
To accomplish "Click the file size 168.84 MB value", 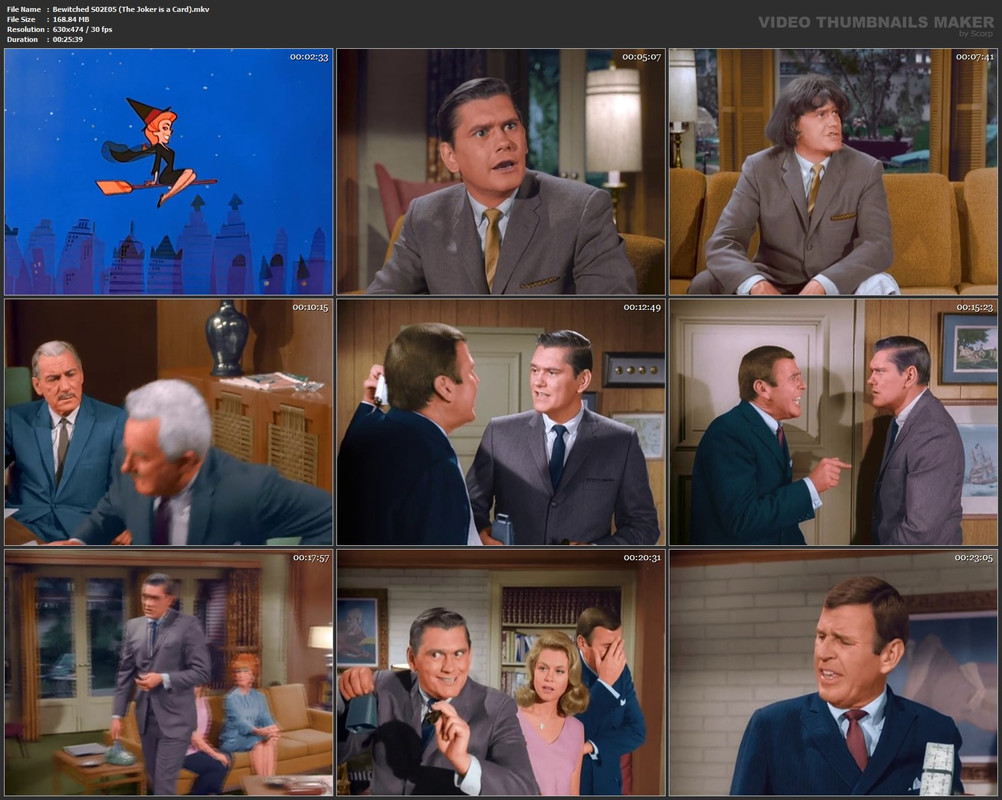I will (71, 19).
